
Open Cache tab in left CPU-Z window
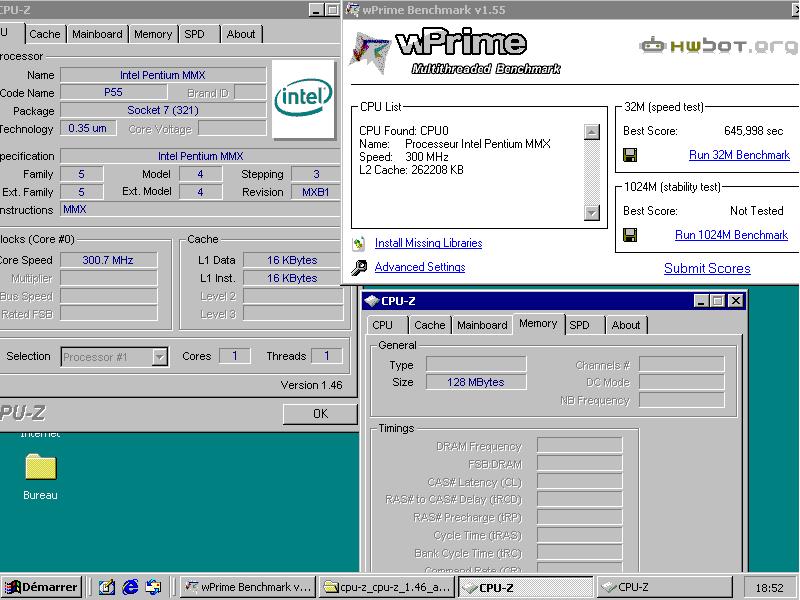[x=45, y=34]
